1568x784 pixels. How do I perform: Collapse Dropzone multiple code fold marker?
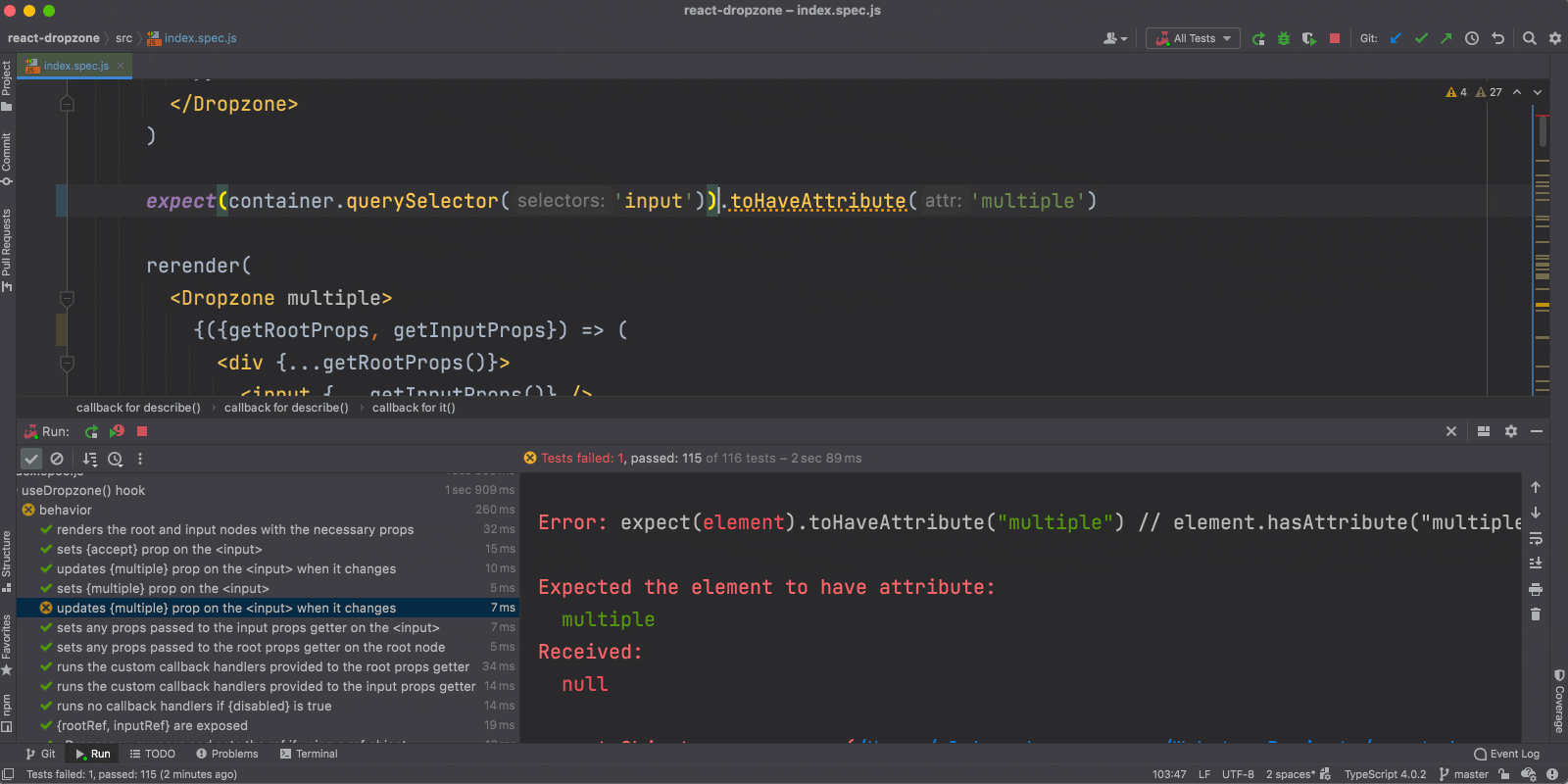click(67, 298)
